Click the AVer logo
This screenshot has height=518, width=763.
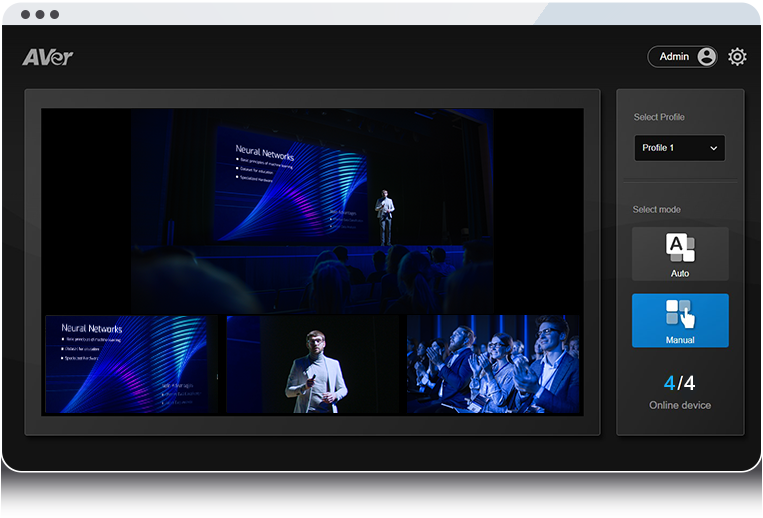click(x=48, y=57)
